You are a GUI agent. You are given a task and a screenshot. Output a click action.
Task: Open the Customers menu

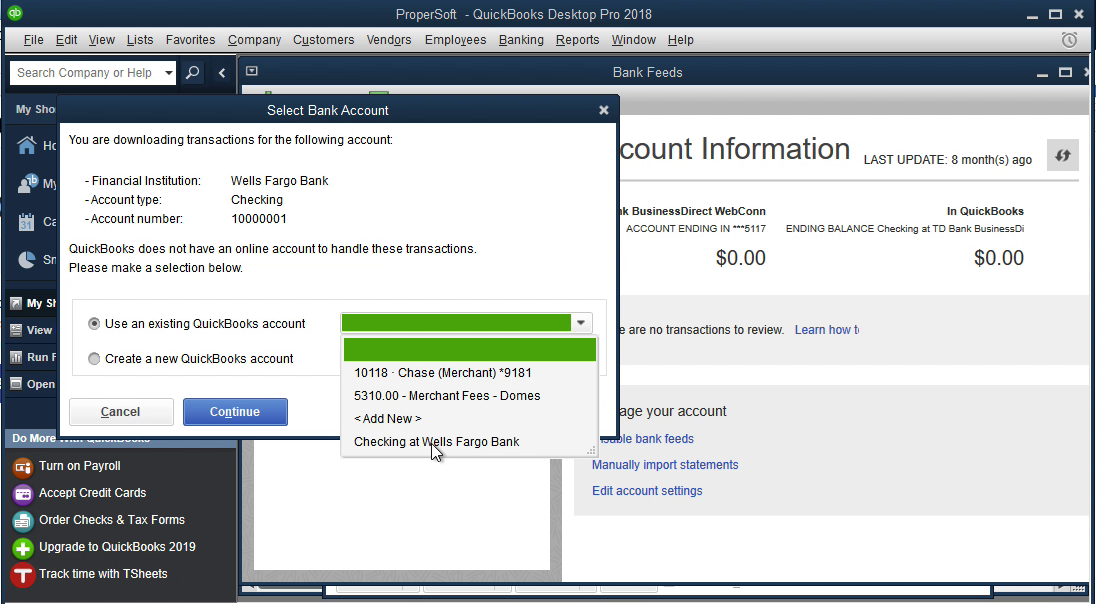click(324, 40)
